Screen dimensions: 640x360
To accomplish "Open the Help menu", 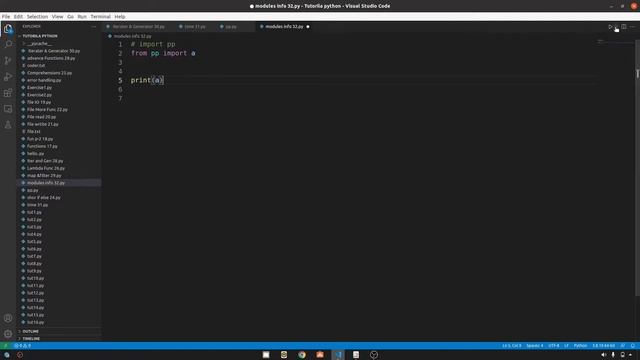I will coord(120,17).
